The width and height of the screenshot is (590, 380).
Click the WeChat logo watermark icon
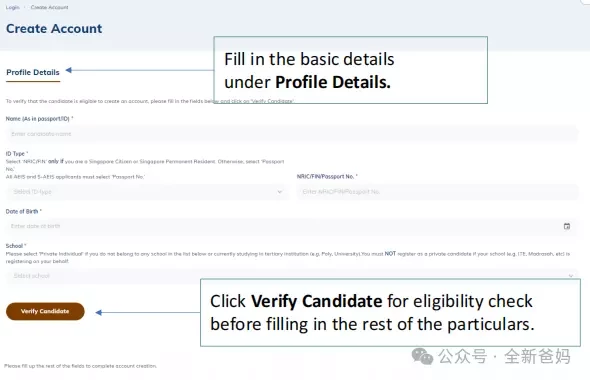(422, 356)
